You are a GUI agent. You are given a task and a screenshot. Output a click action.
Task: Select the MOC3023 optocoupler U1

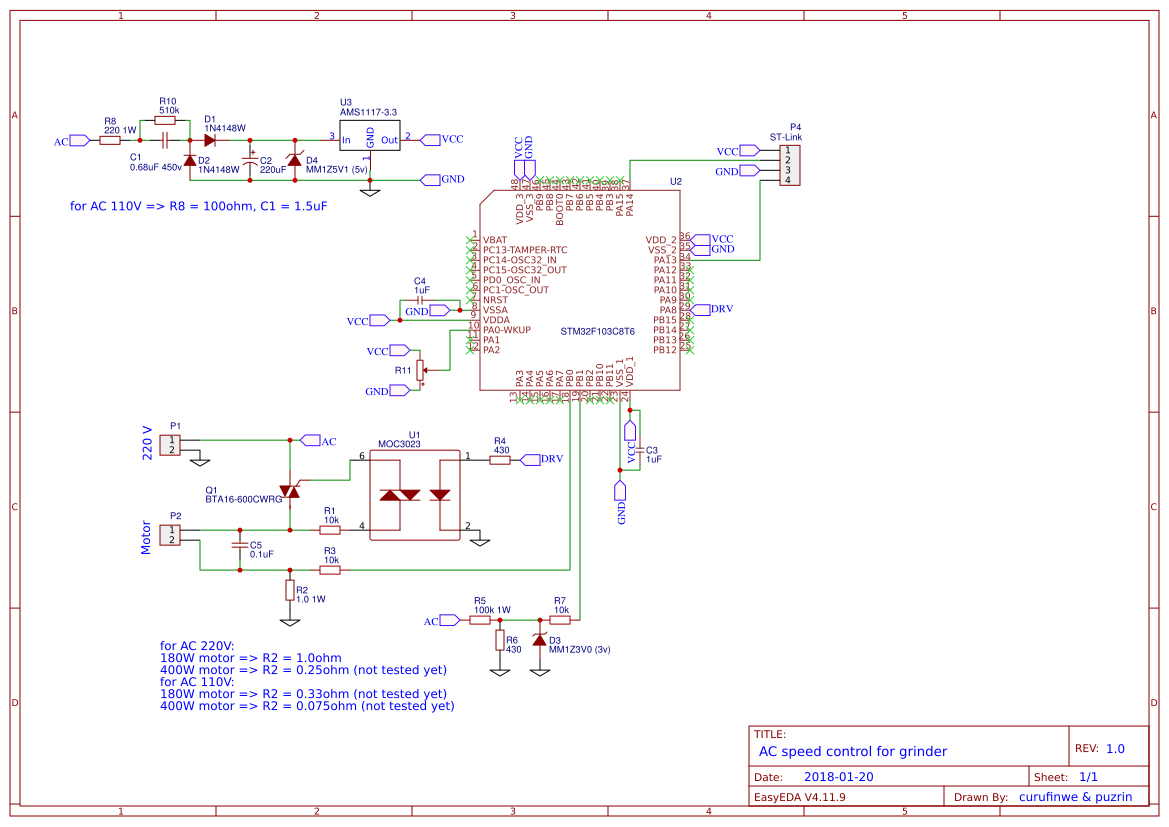point(415,495)
